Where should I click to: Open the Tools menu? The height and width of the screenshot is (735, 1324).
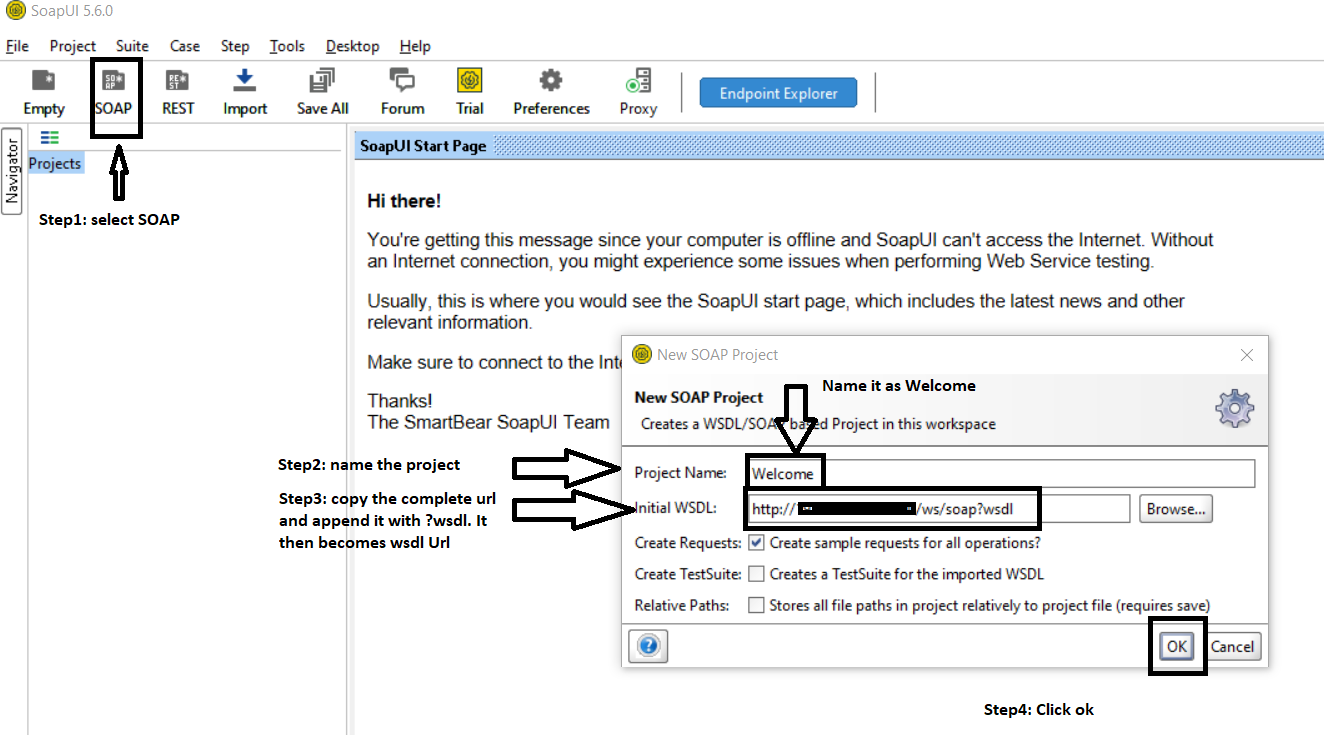tap(287, 46)
